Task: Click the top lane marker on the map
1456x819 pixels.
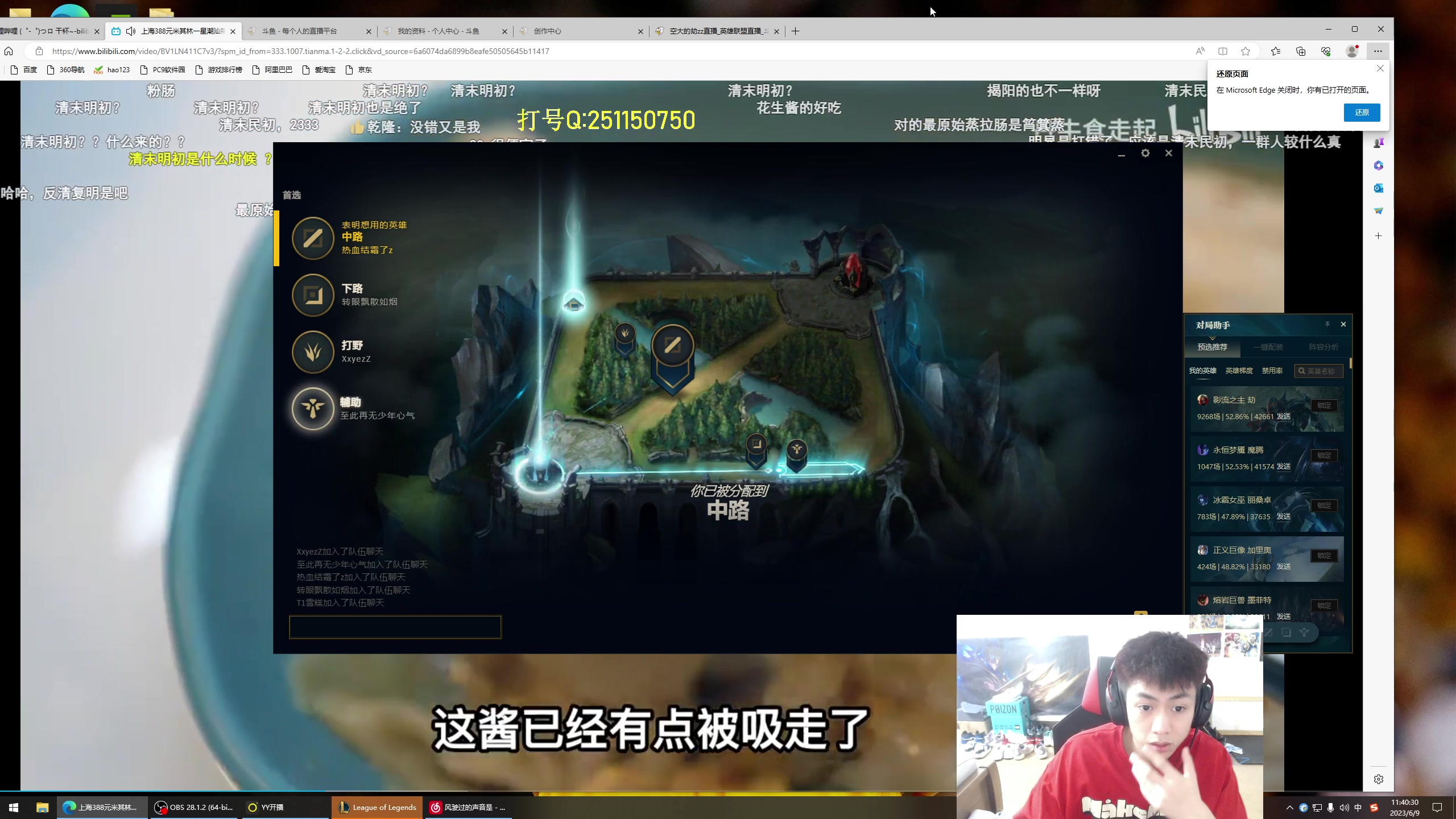Action: [x=573, y=303]
